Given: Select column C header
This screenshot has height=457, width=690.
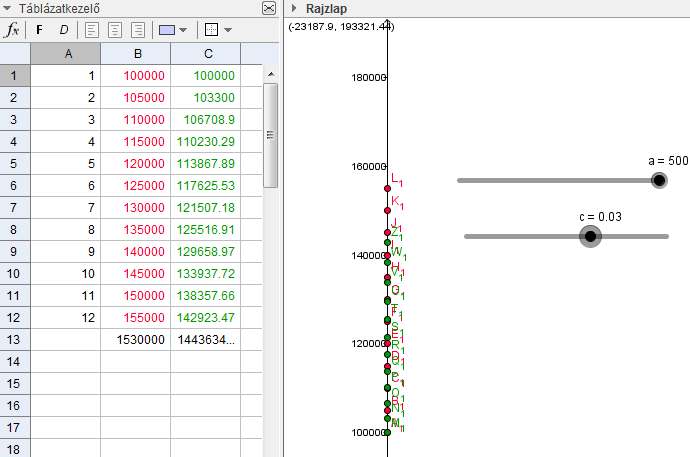Looking at the screenshot, I should coord(205,54).
